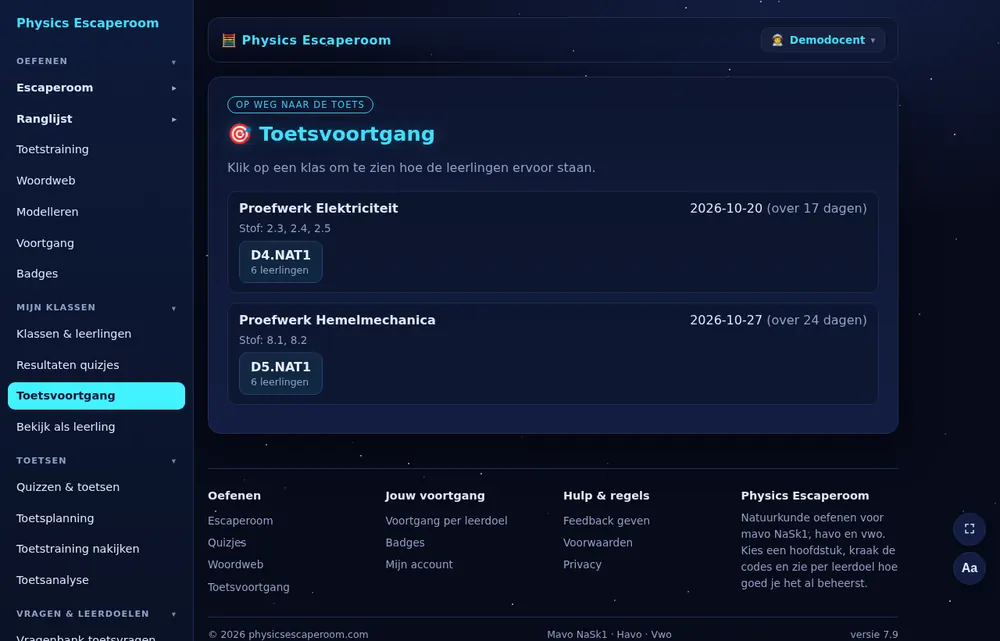Follow the footer Badges link
The width and height of the screenshot is (1000, 641).
(x=405, y=542)
